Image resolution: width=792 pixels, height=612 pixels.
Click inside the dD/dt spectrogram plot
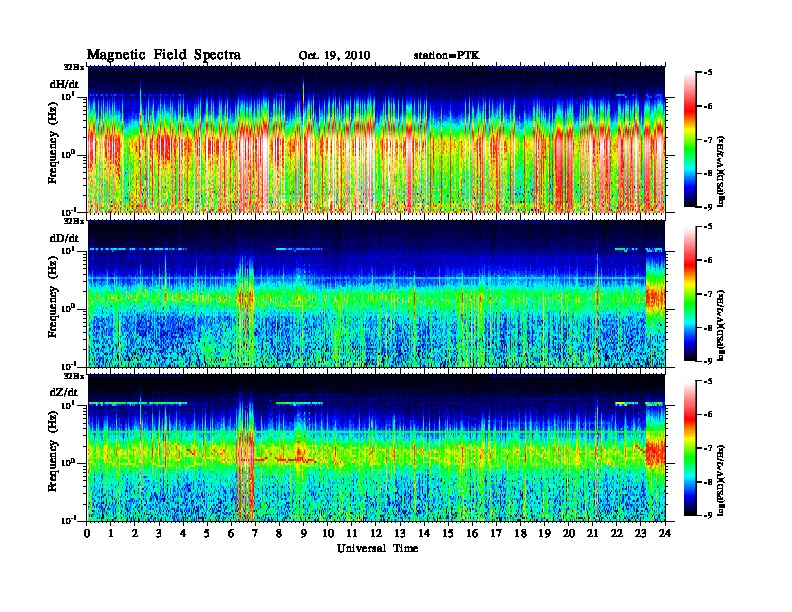tap(376, 294)
